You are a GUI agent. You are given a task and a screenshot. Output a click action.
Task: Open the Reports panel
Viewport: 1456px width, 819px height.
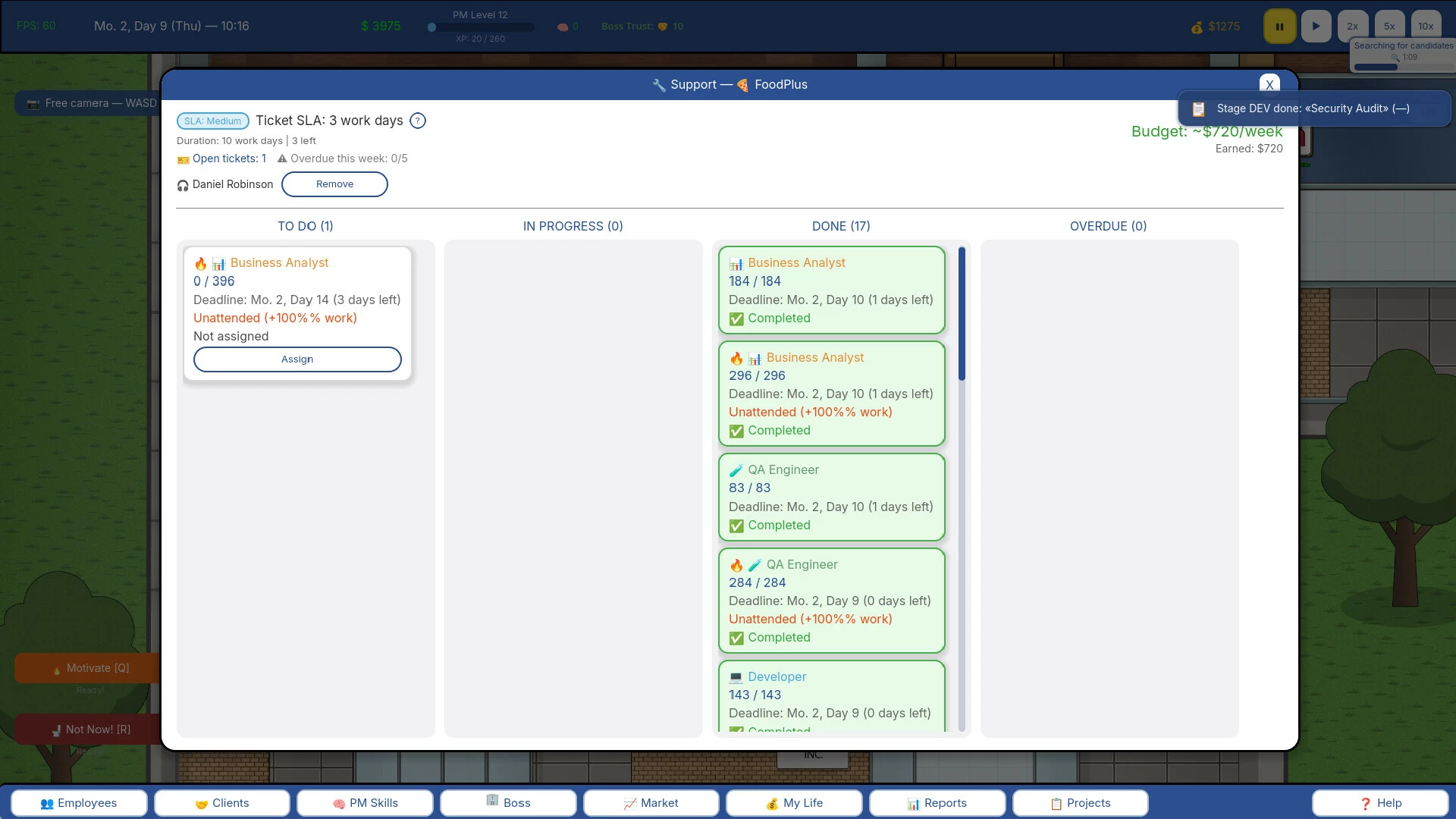click(x=937, y=803)
